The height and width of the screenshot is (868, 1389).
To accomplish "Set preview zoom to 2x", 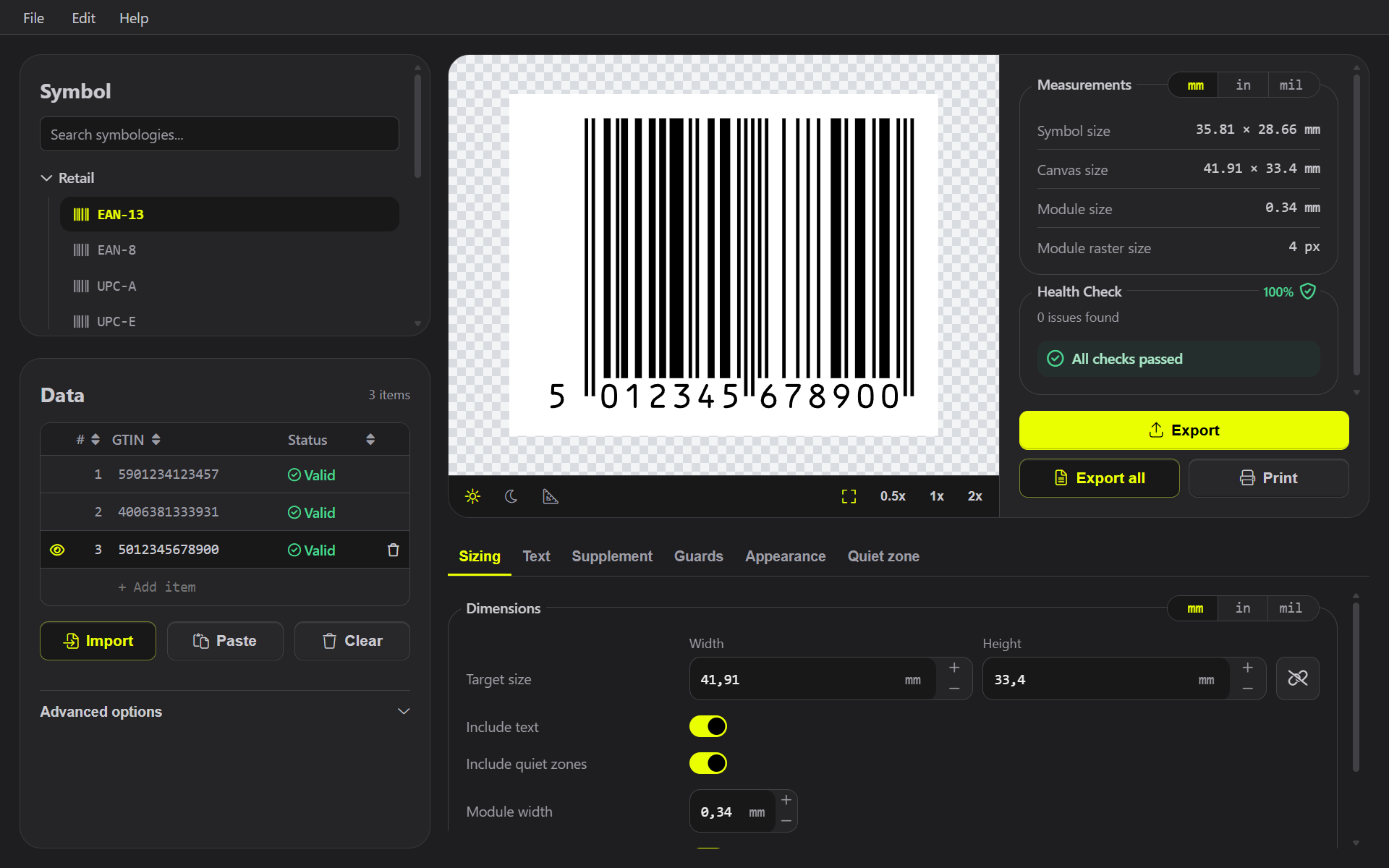I will 974,496.
